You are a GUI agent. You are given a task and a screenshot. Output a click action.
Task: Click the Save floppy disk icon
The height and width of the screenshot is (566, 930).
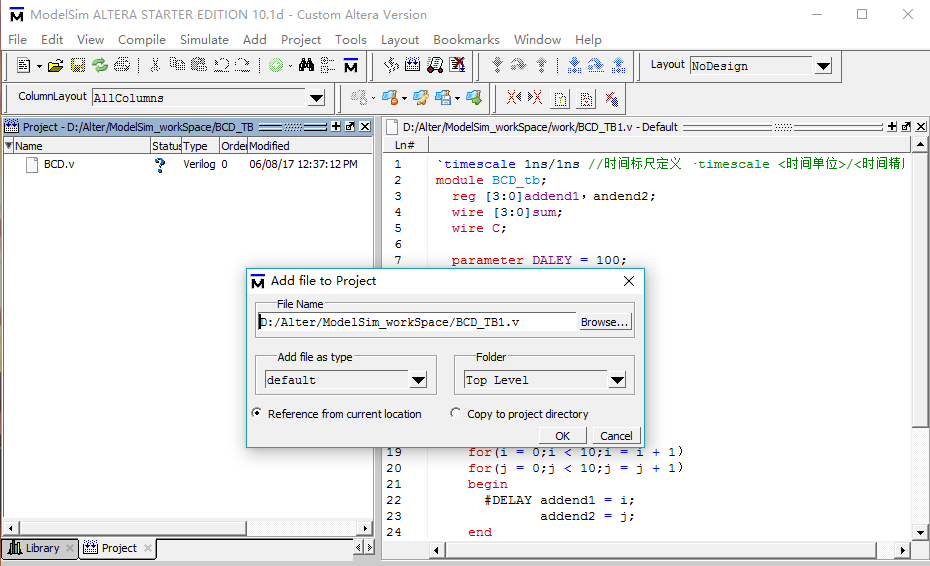click(78, 65)
